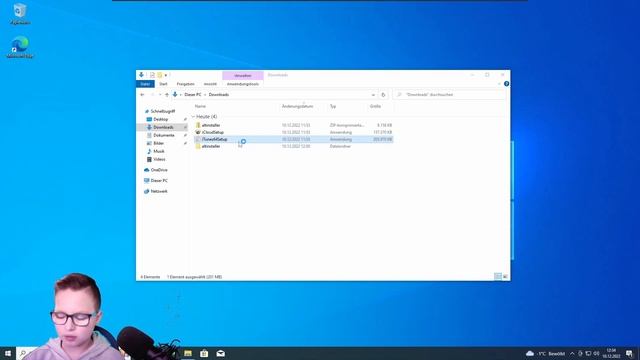Viewport: 640px width, 360px height.
Task: Click the new folder icon in title bar
Action: point(160,75)
